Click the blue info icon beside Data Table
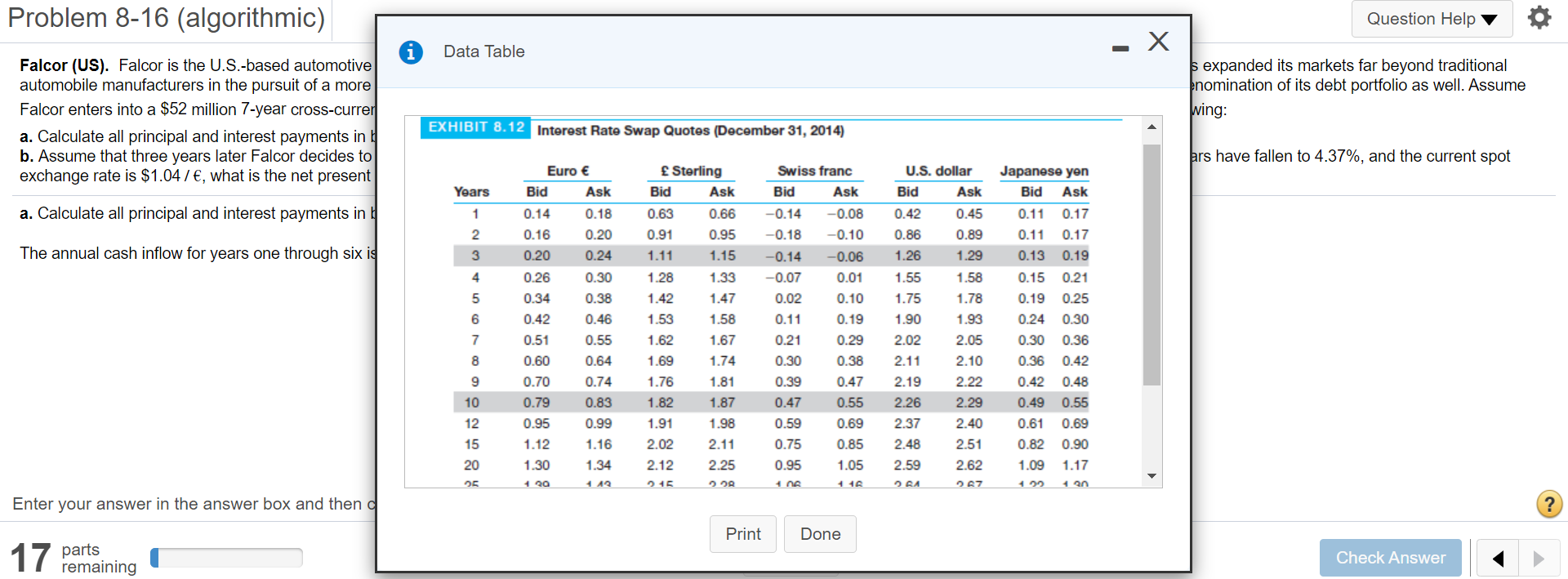The width and height of the screenshot is (1568, 579). pos(411,52)
